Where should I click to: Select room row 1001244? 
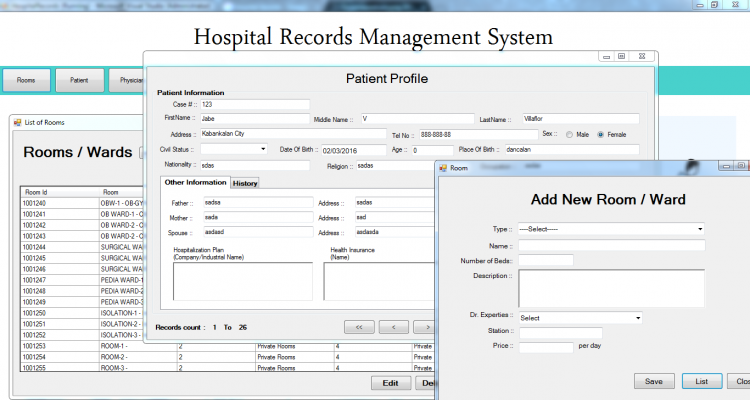[82, 247]
